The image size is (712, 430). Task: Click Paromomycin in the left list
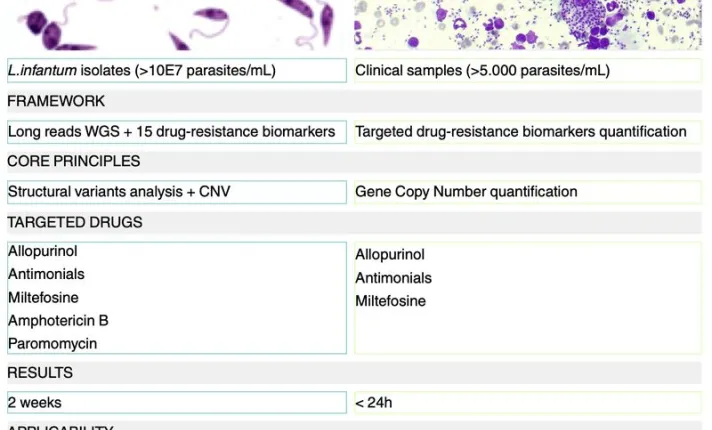click(x=53, y=344)
